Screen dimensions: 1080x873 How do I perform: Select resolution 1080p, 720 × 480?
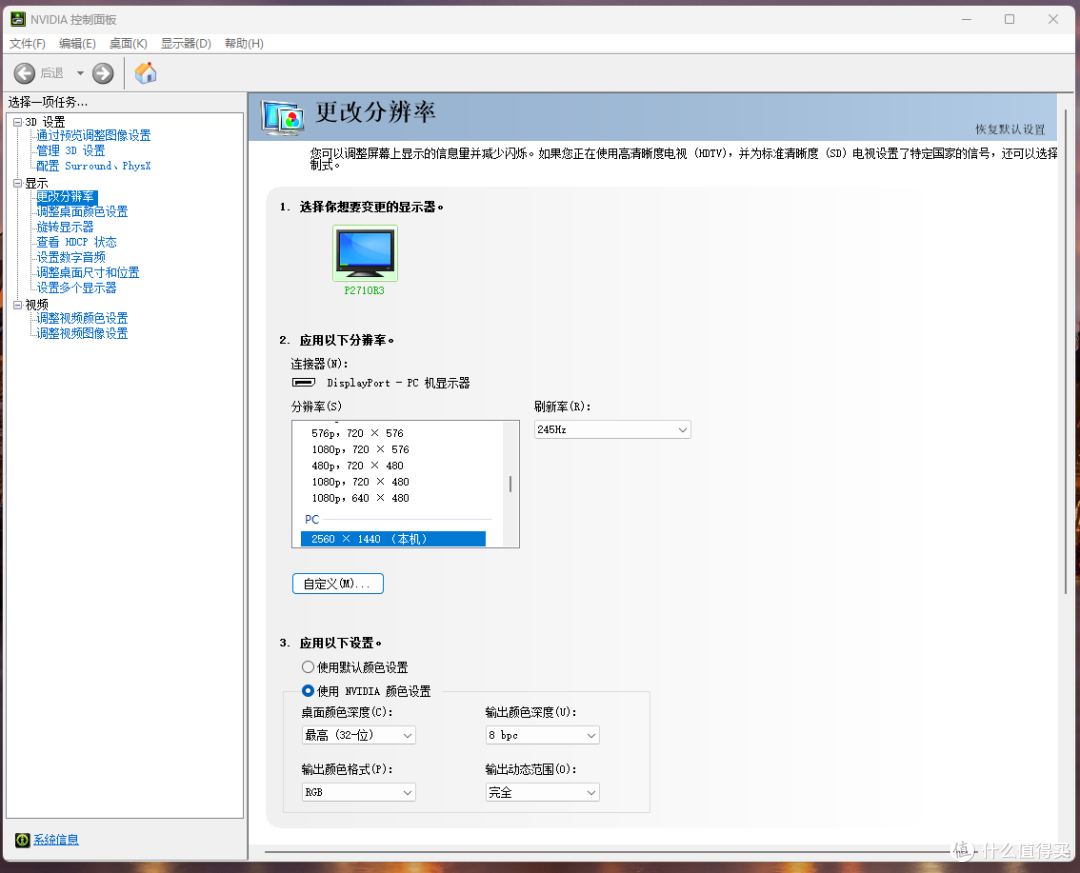coord(360,482)
